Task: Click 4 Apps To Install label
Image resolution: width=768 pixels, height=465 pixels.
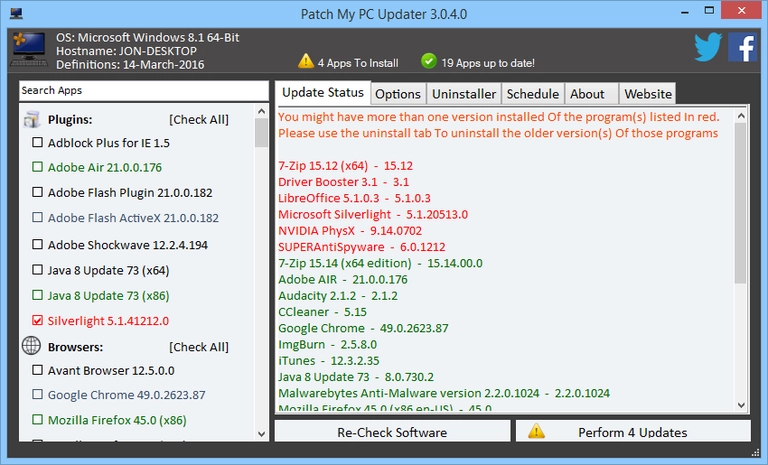Action: (358, 63)
